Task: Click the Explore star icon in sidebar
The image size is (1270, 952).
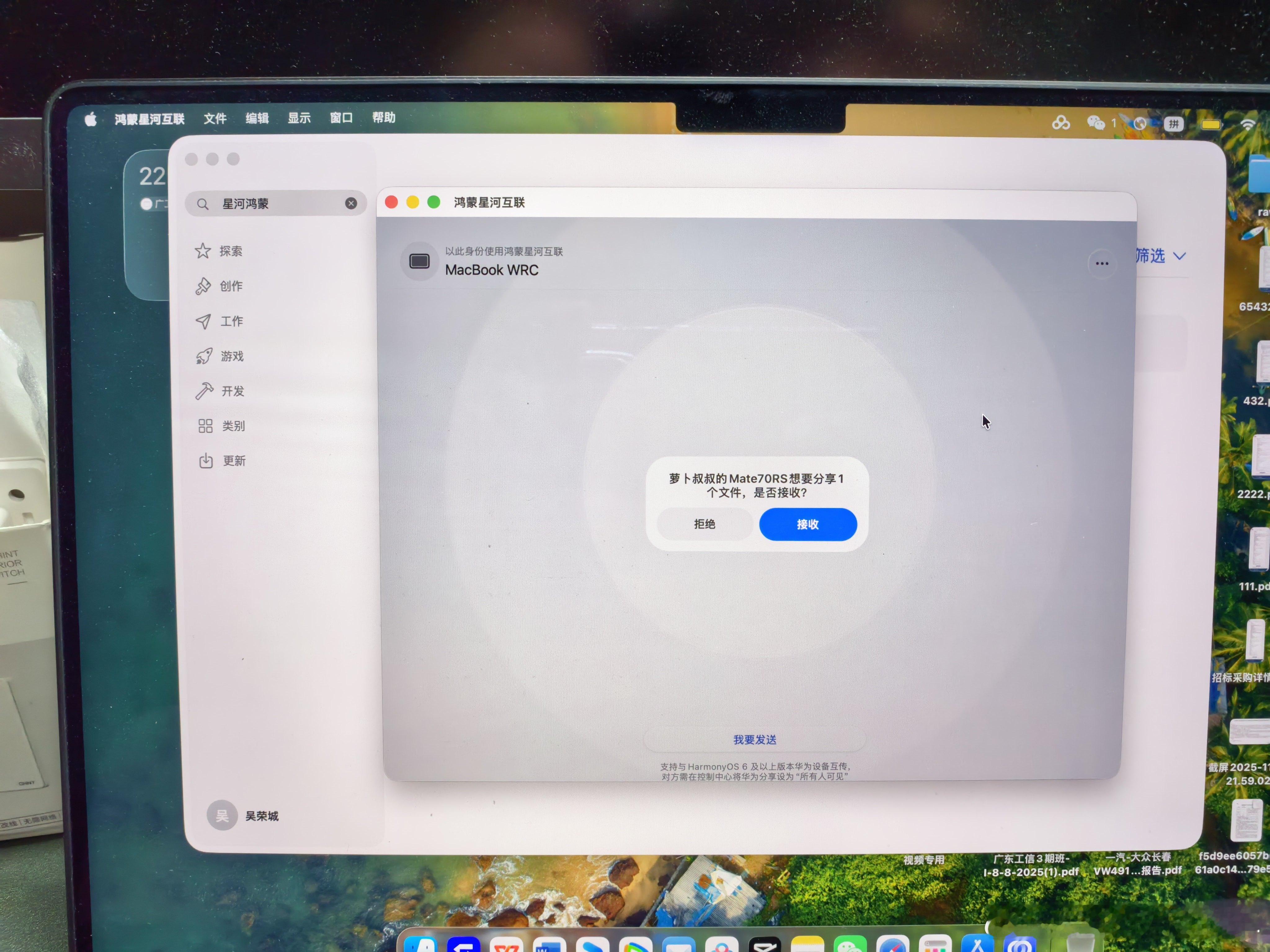Action: pyautogui.click(x=203, y=251)
